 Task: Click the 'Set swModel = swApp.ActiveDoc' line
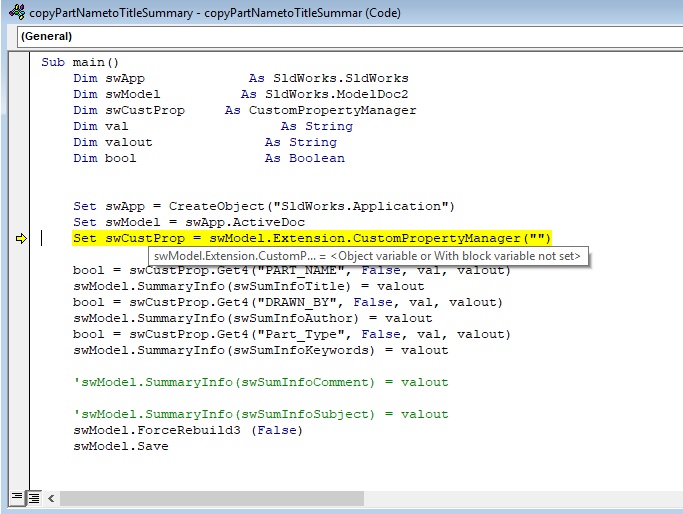coord(189,222)
